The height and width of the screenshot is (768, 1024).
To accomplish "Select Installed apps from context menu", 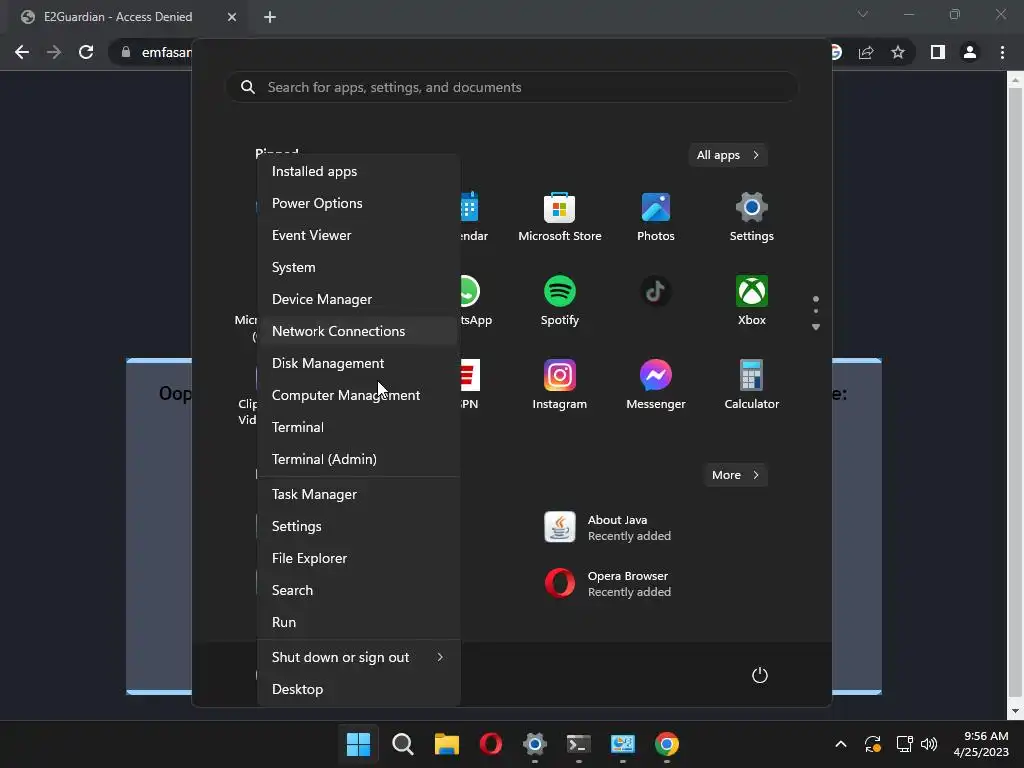I will [358, 171].
